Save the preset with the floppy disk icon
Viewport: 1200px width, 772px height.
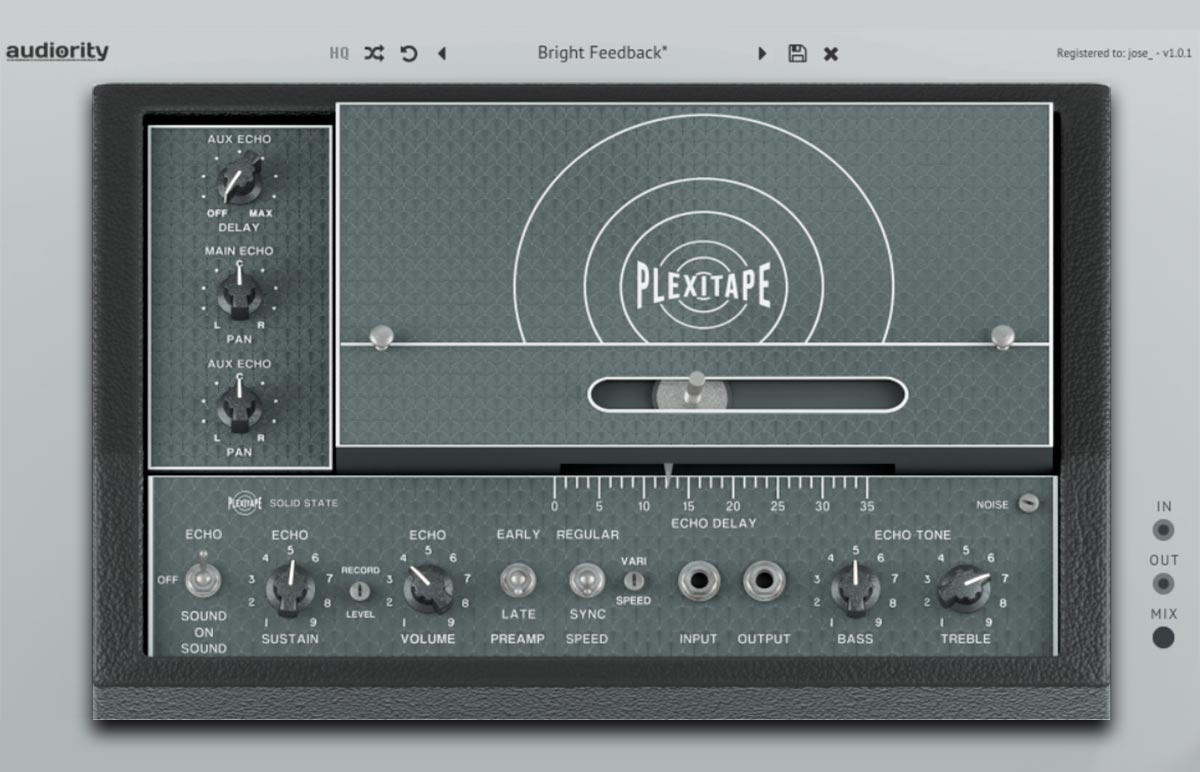[797, 54]
